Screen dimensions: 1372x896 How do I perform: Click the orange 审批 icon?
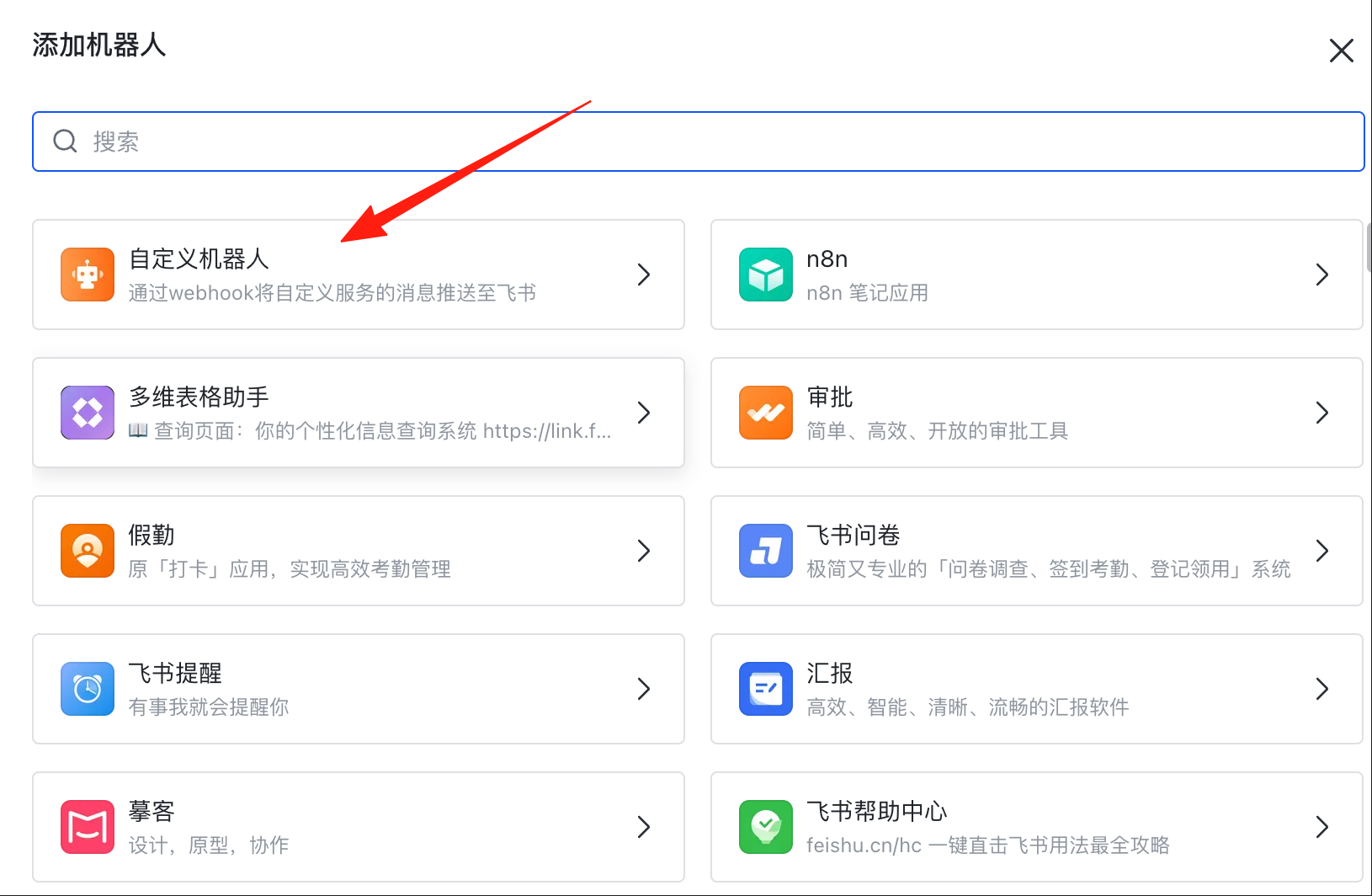(x=766, y=413)
